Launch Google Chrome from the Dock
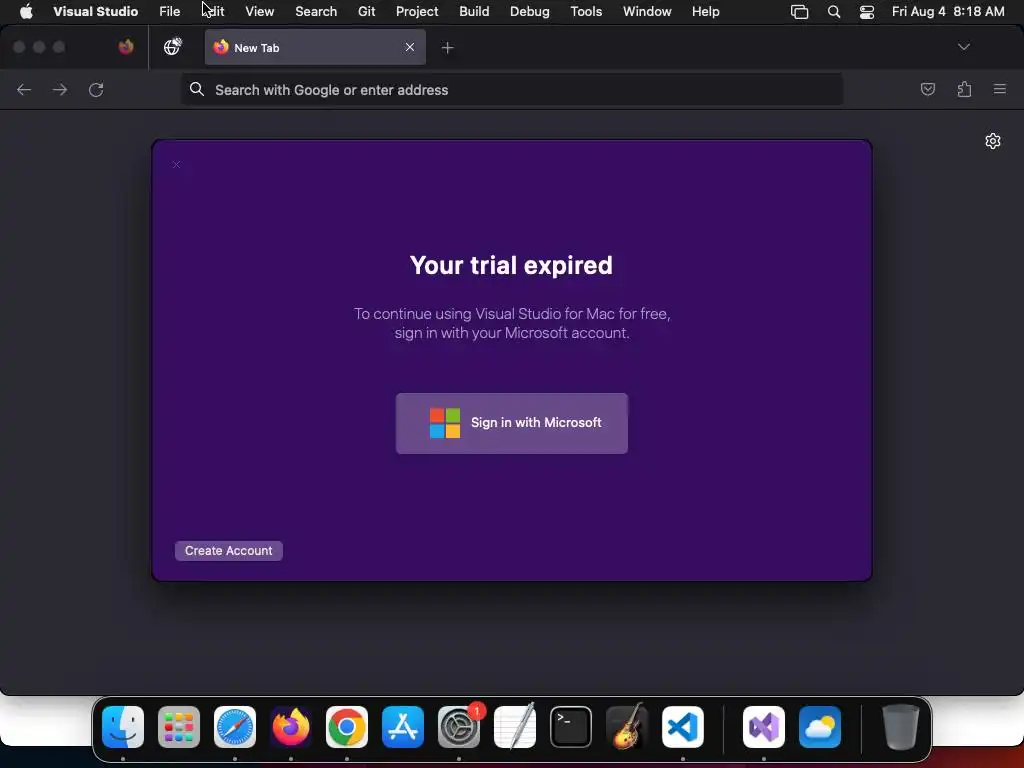The width and height of the screenshot is (1024, 768). 347,727
